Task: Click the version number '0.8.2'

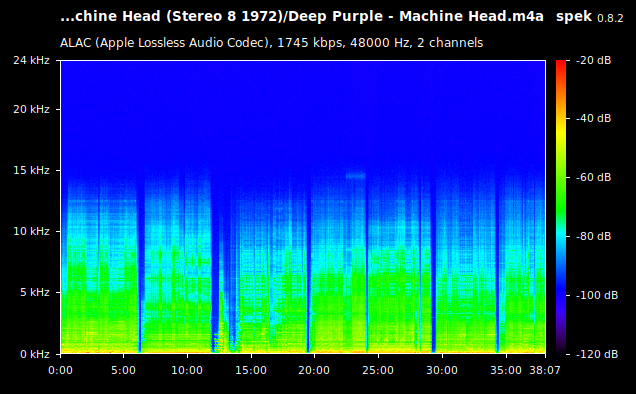Action: pyautogui.click(x=610, y=18)
